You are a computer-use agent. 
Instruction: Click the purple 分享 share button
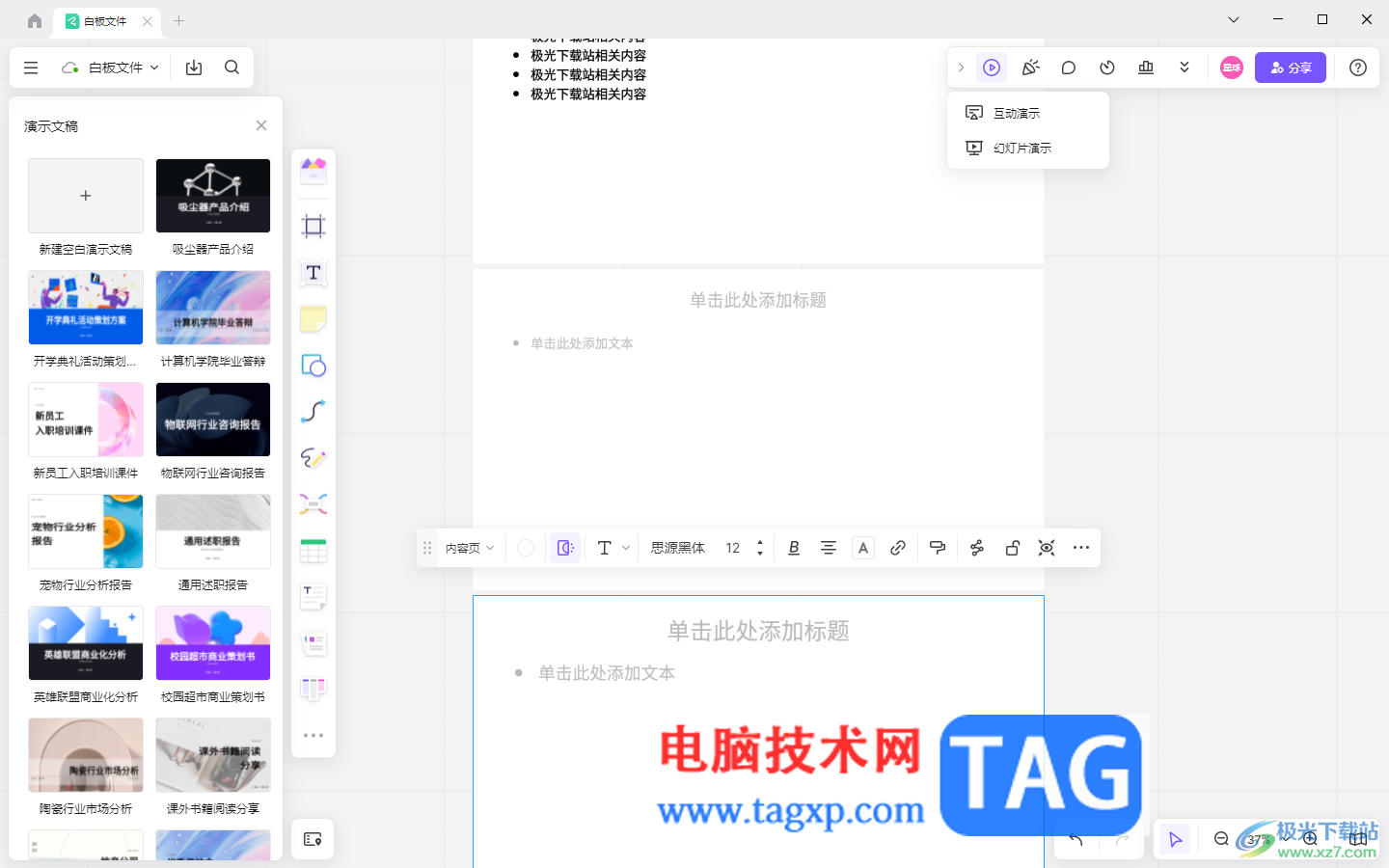(x=1291, y=68)
